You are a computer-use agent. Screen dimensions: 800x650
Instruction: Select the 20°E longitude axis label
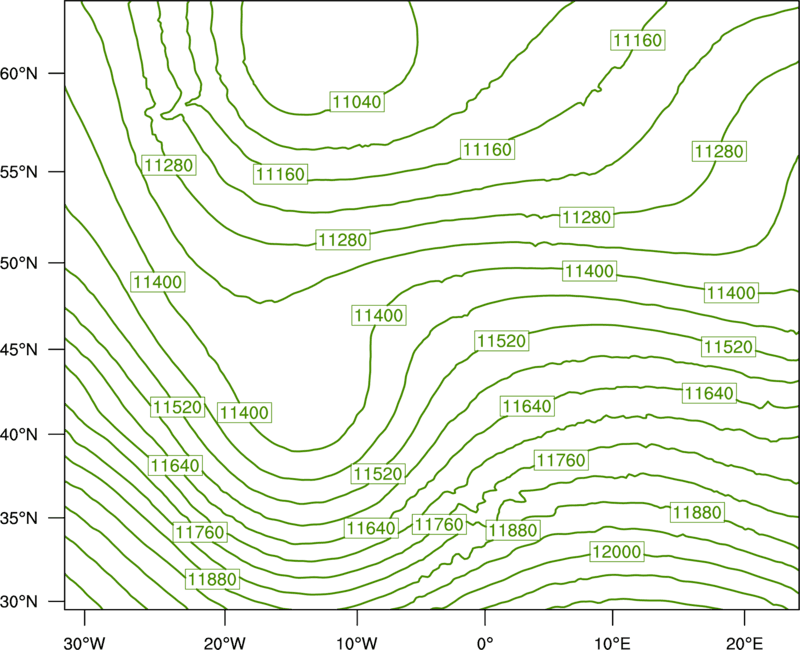point(744,643)
